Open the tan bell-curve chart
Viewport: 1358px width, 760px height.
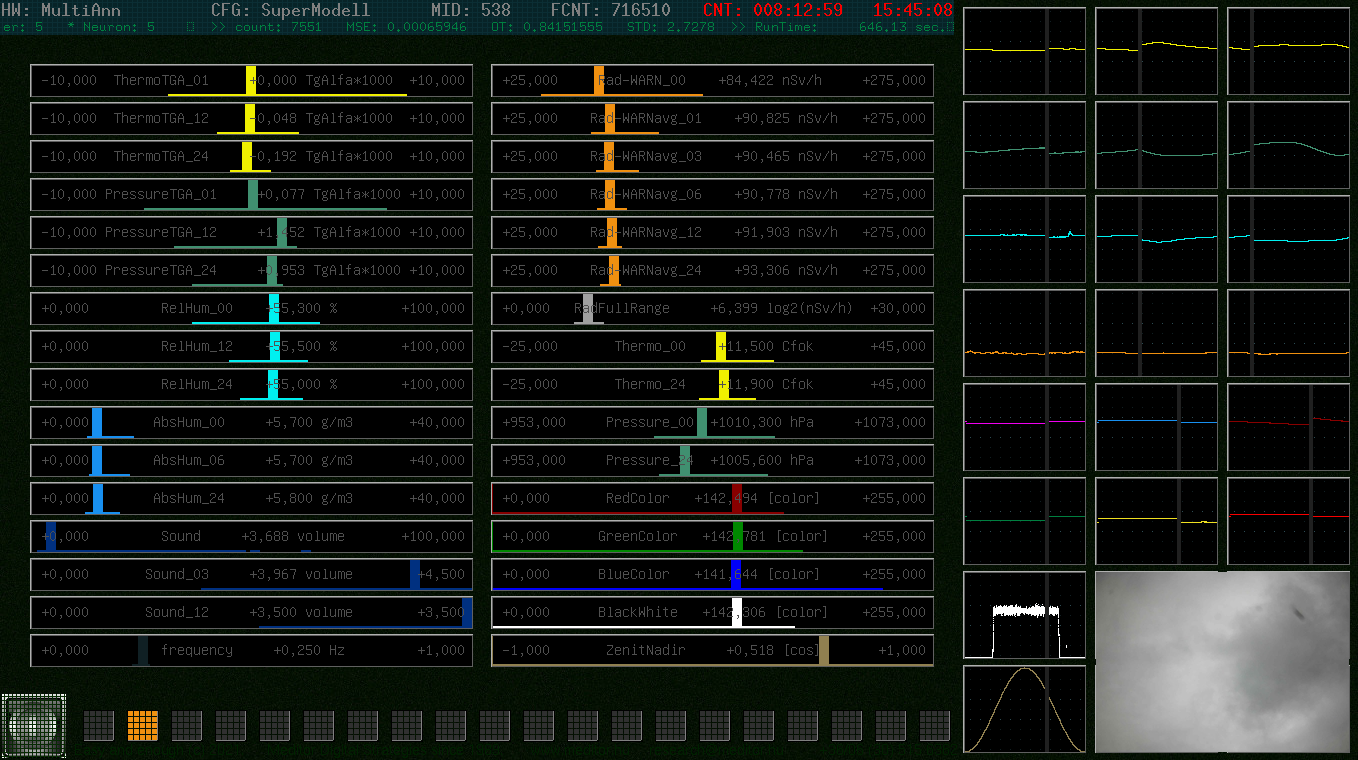(x=1025, y=709)
